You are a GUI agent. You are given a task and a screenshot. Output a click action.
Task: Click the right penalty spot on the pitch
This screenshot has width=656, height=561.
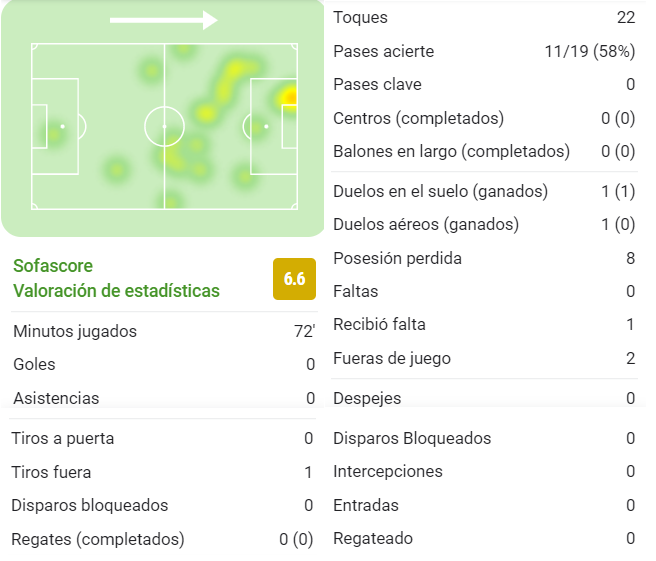266,126
